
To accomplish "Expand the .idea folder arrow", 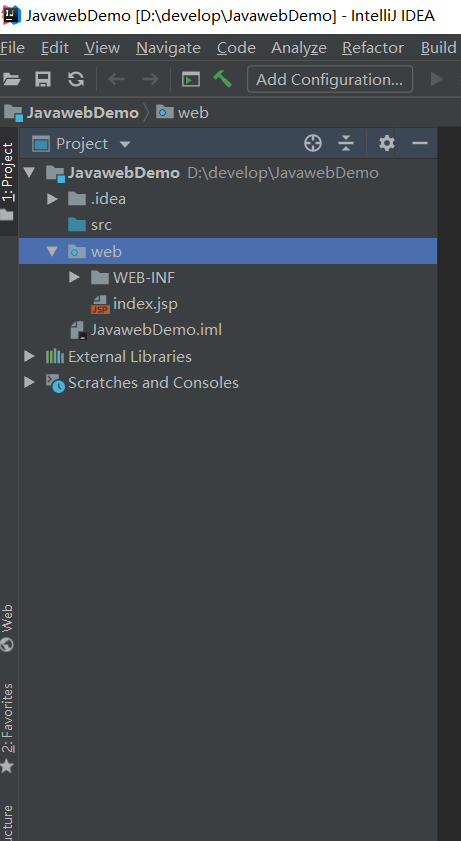I will (x=52, y=199).
